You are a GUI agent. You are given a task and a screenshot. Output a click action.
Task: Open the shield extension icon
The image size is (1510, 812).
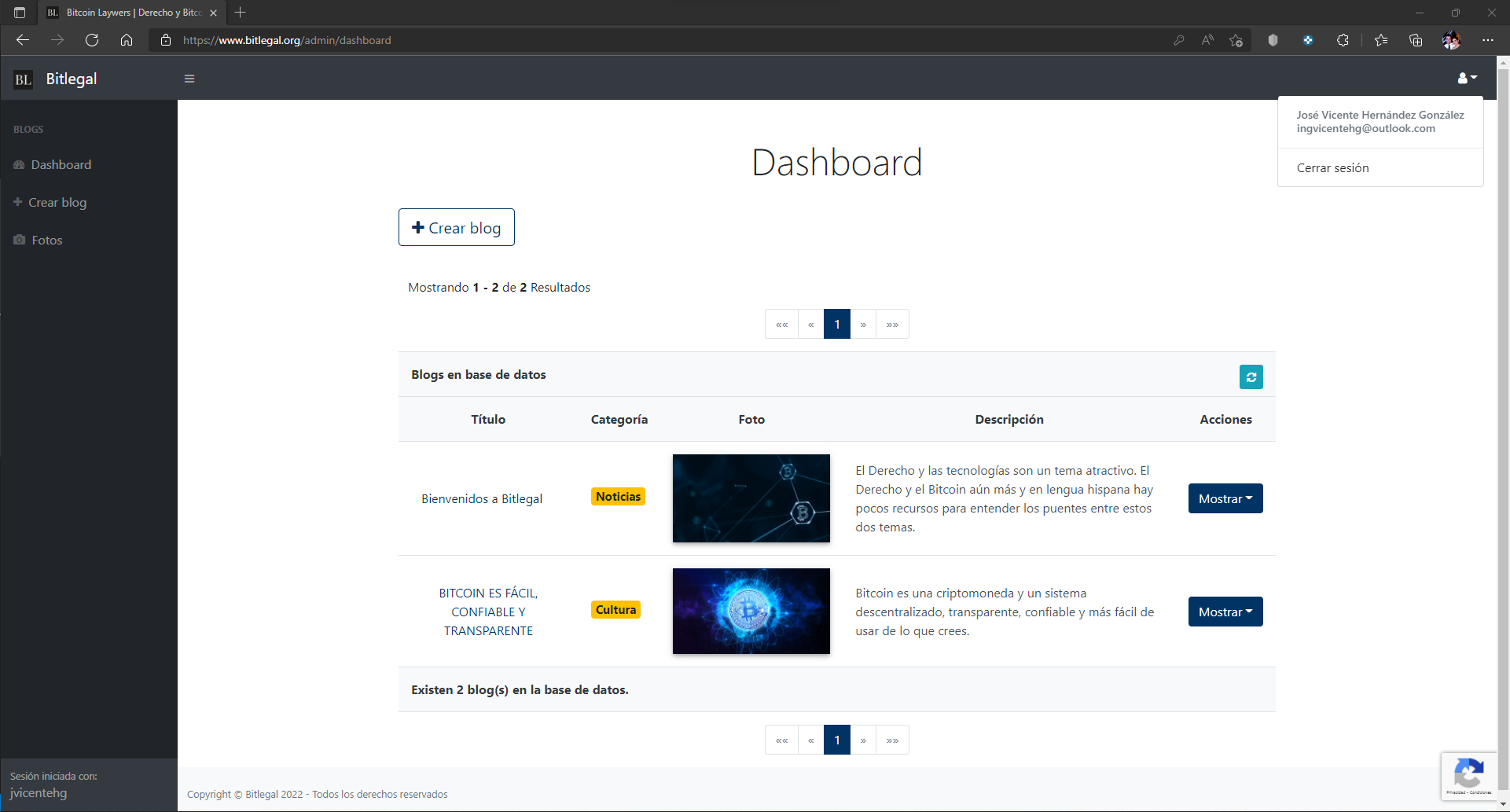tap(1273, 40)
